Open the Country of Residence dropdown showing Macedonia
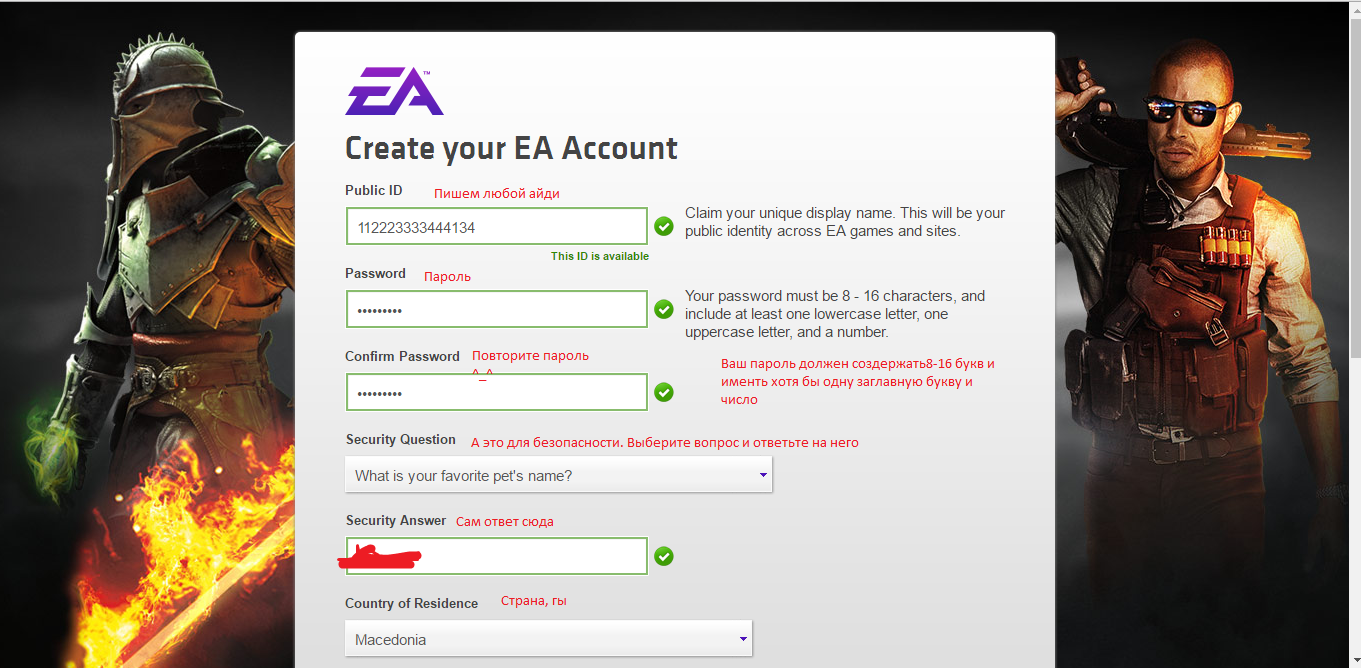The image size is (1361, 668). point(548,639)
